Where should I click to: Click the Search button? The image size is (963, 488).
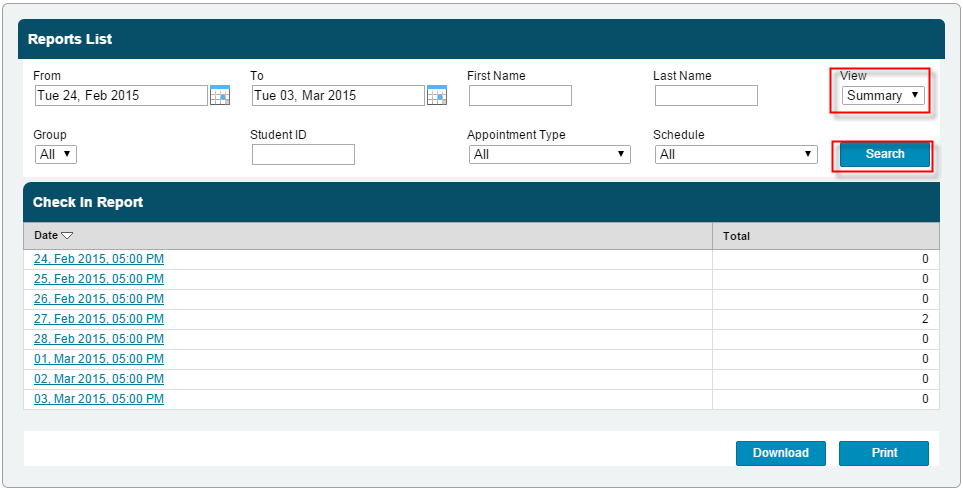coord(884,154)
